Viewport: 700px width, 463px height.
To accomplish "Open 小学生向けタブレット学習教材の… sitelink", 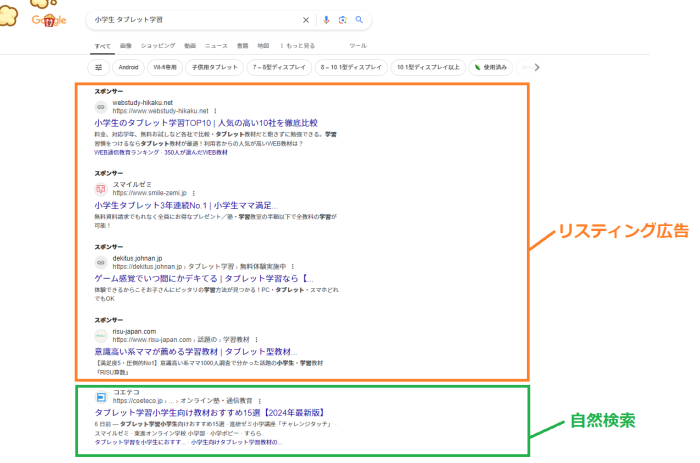I will click(237, 442).
